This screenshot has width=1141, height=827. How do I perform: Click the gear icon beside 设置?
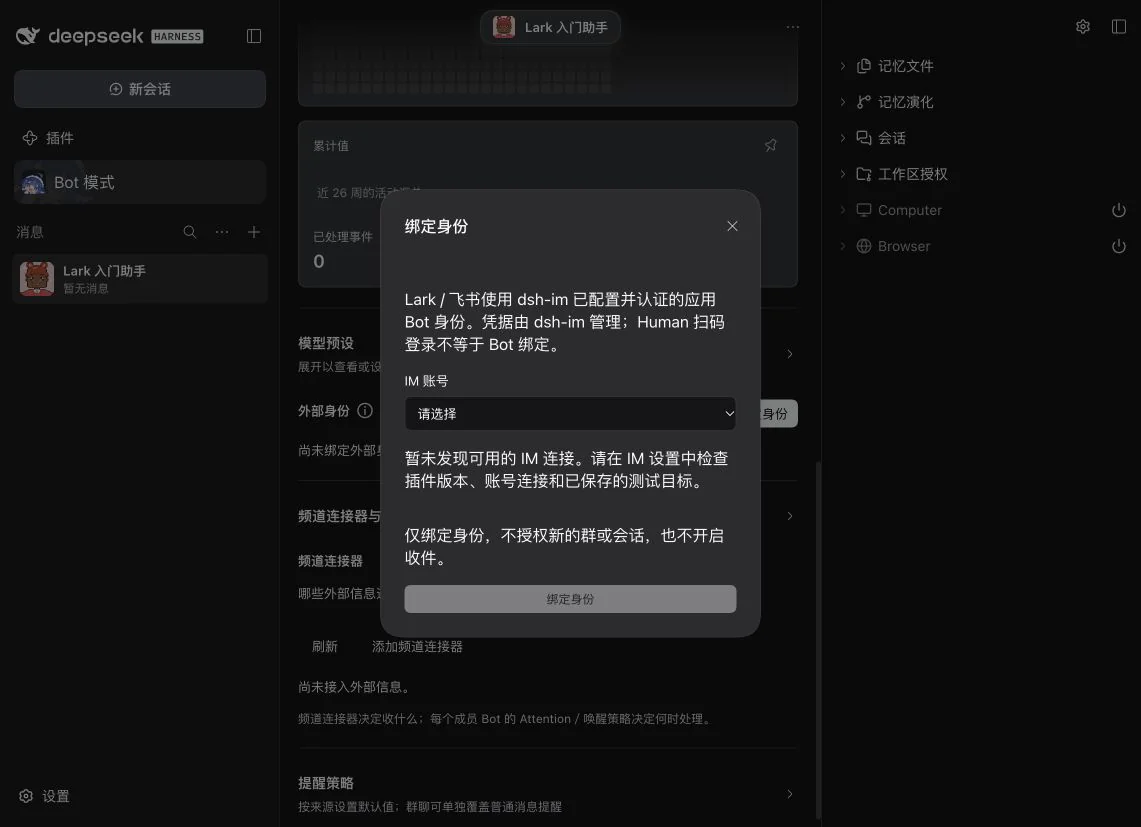click(x=26, y=796)
